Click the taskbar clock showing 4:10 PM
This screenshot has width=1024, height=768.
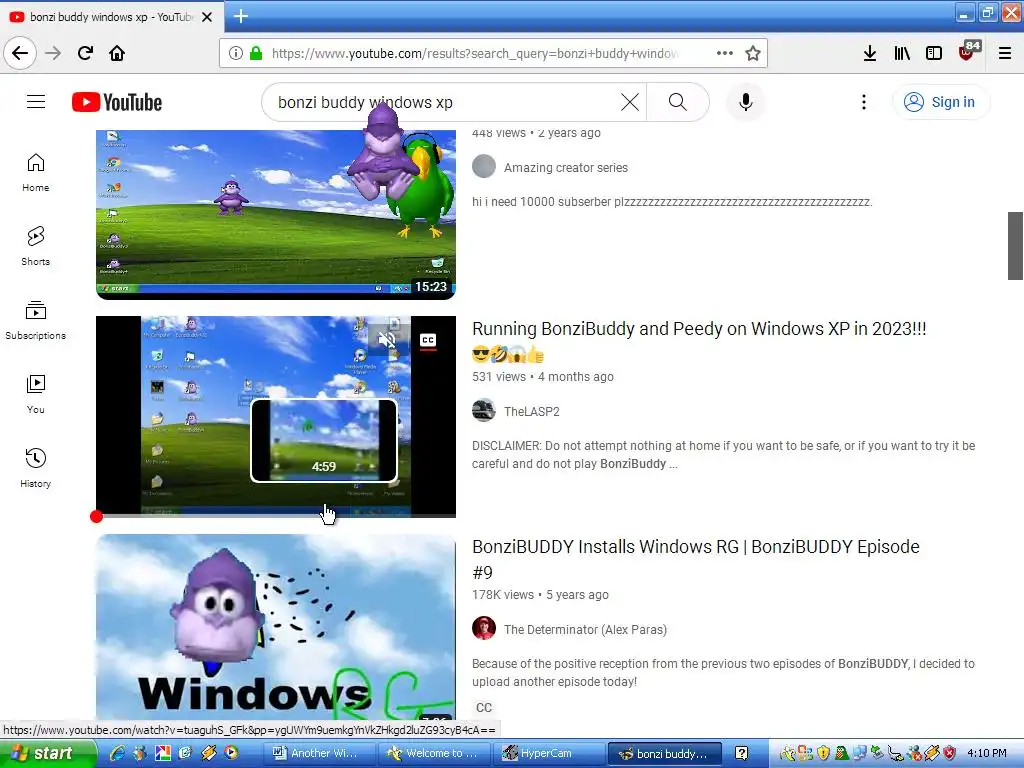pyautogui.click(x=987, y=753)
